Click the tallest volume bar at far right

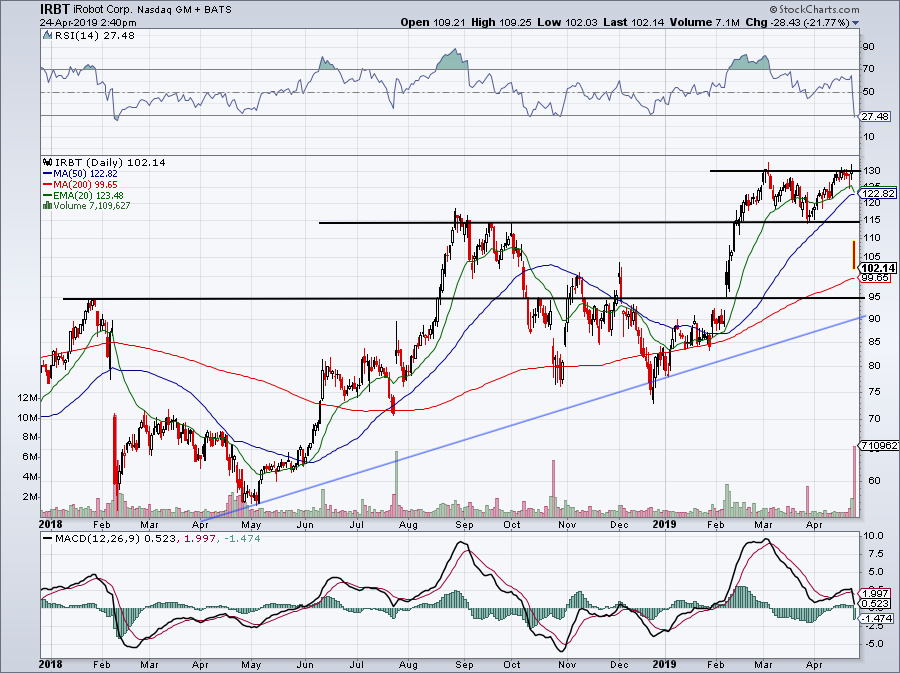[855, 481]
